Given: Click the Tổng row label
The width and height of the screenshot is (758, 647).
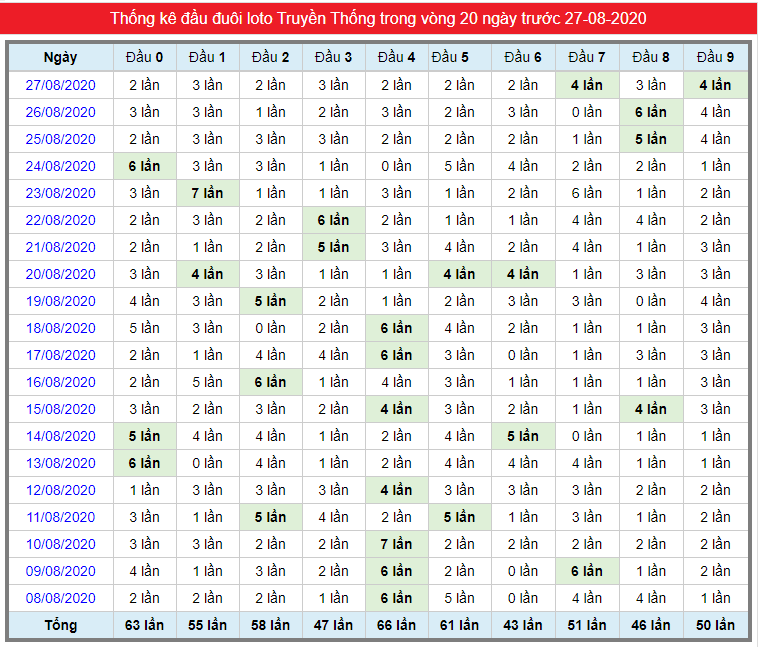Looking at the screenshot, I should coord(60,625).
